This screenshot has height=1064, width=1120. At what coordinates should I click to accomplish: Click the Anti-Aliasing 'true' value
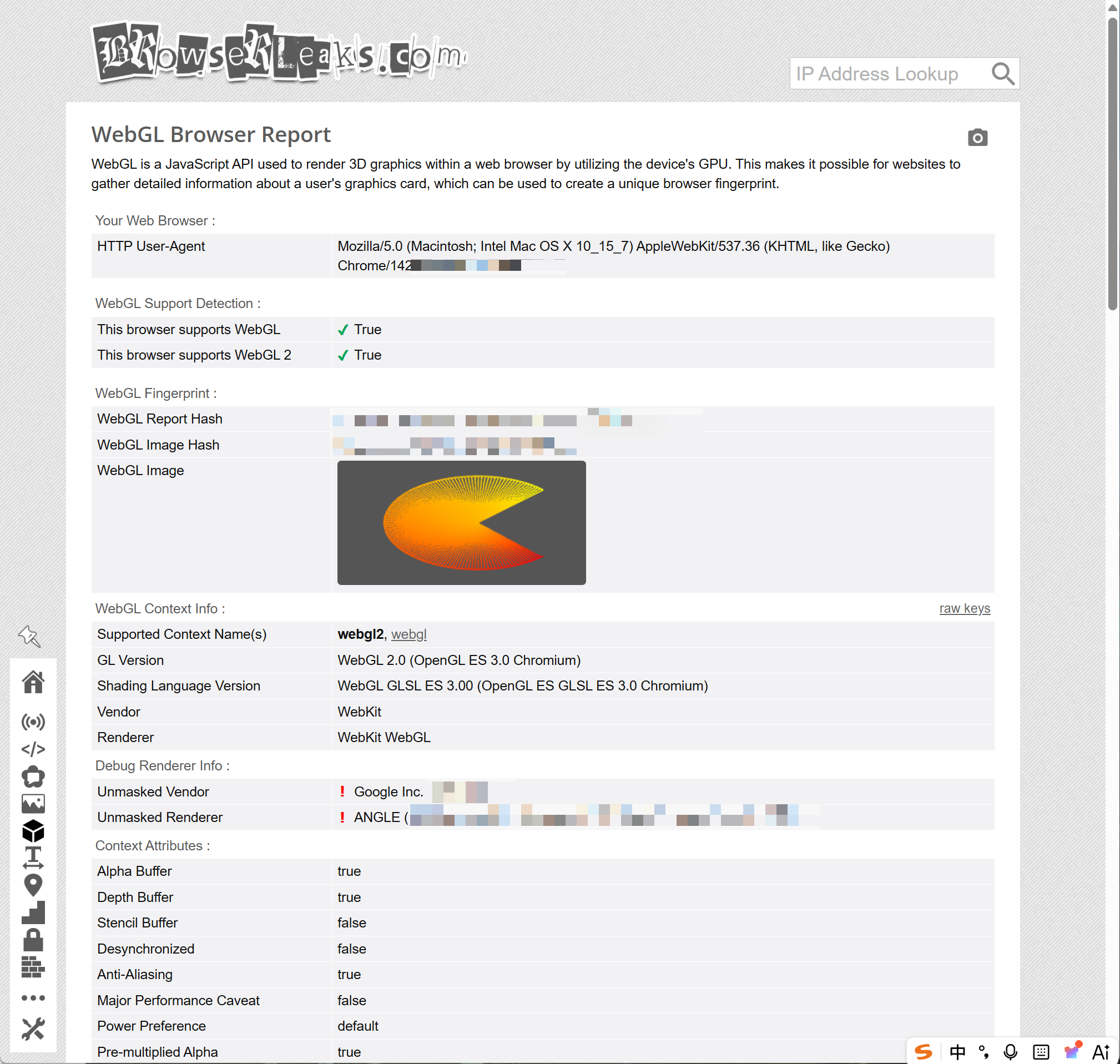pos(349,975)
